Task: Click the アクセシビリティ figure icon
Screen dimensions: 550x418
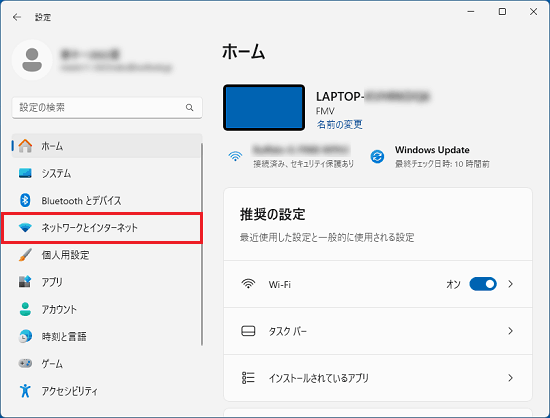Action: (x=25, y=391)
